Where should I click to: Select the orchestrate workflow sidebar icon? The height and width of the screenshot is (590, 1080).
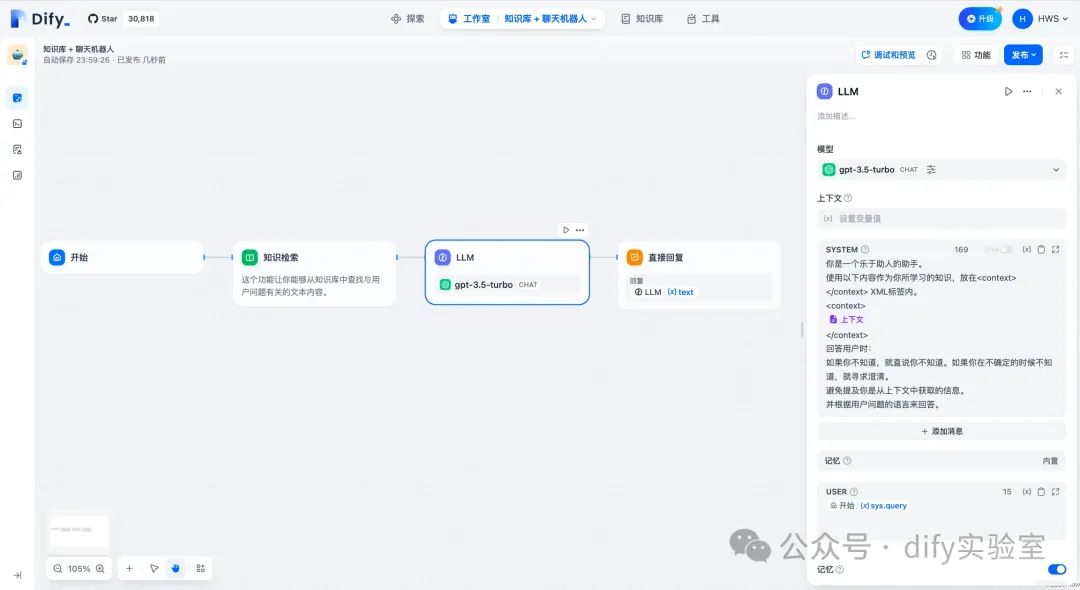tap(17, 98)
